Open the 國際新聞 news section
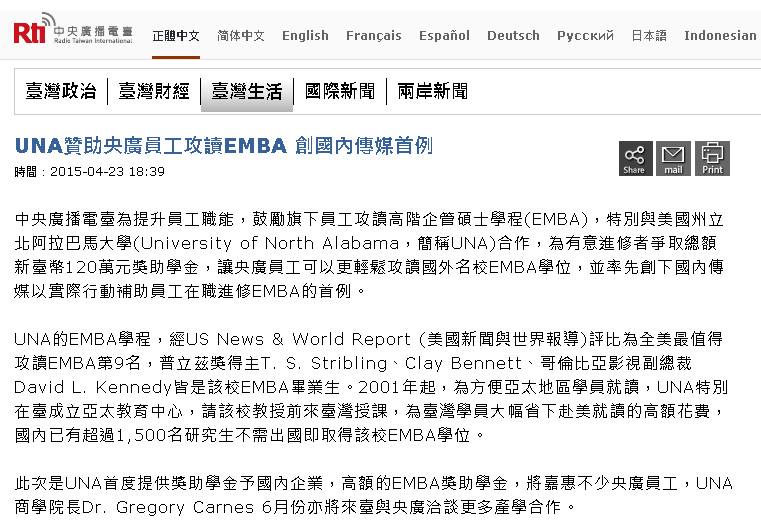761x523 pixels. 340,91
